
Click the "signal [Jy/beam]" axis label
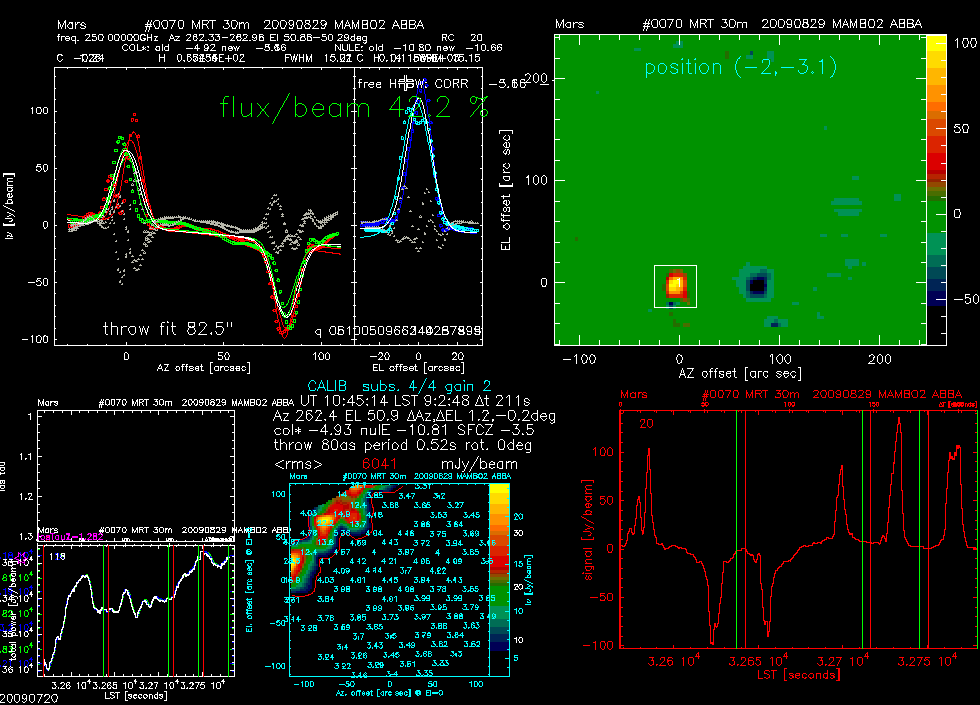(600, 547)
